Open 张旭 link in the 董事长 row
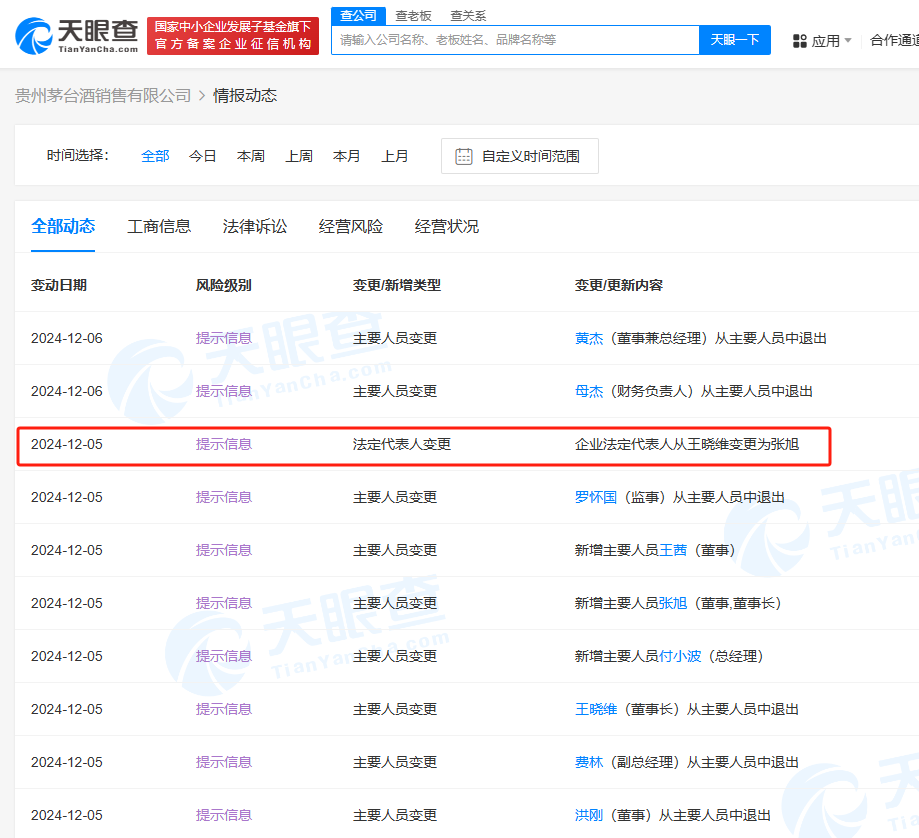Viewport: 919px width, 838px height. pos(673,604)
